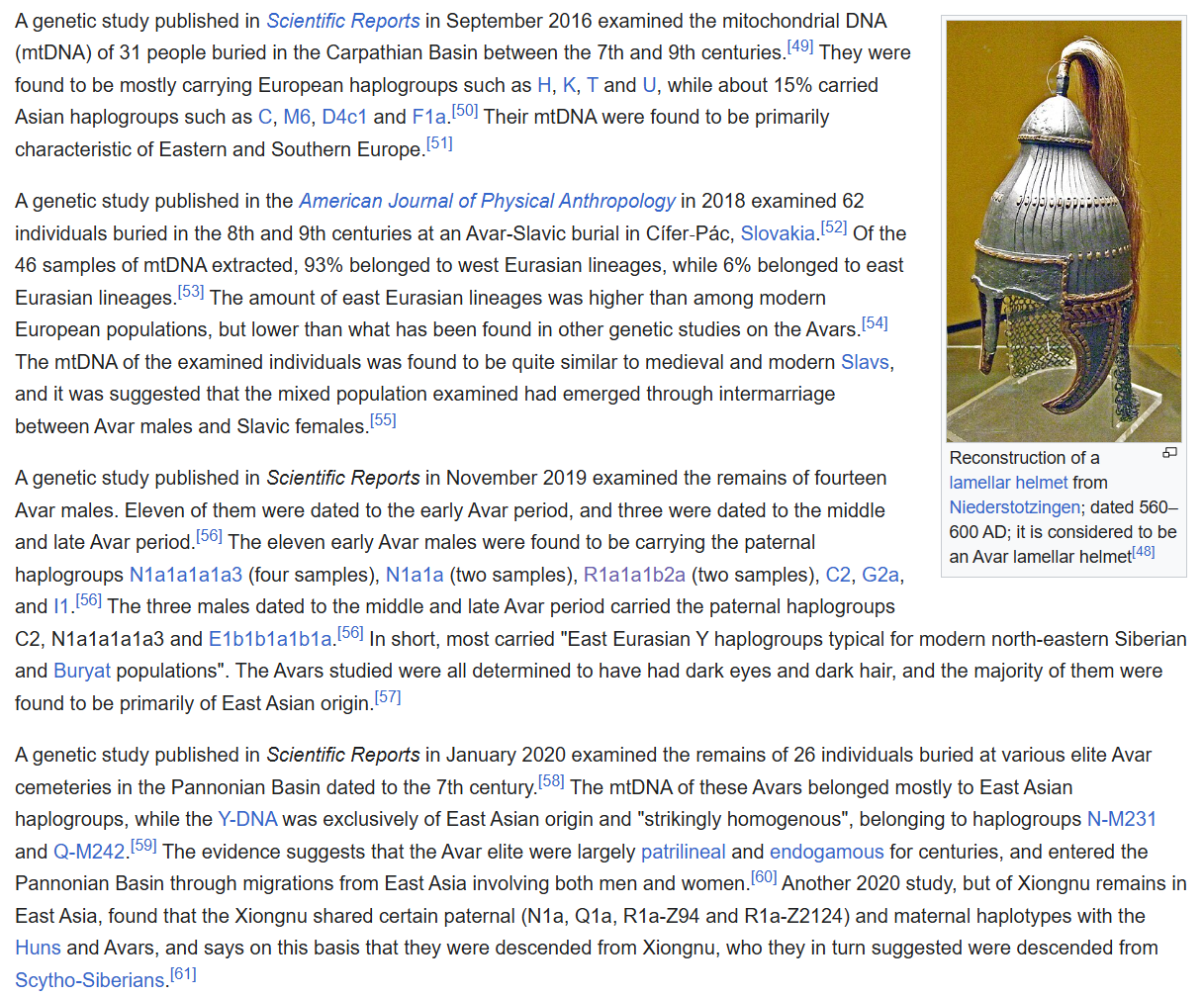The image size is (1204, 997).
Task: Open the Q-M242 haplogroup link
Action: pos(89,852)
